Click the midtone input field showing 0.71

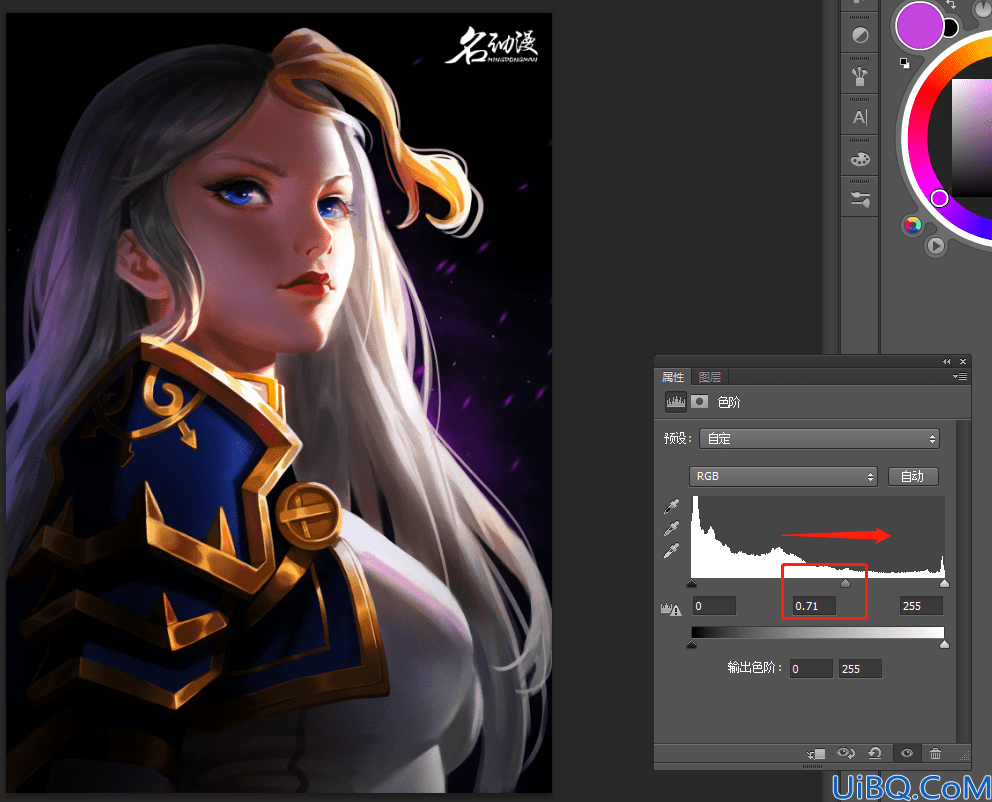click(x=814, y=606)
